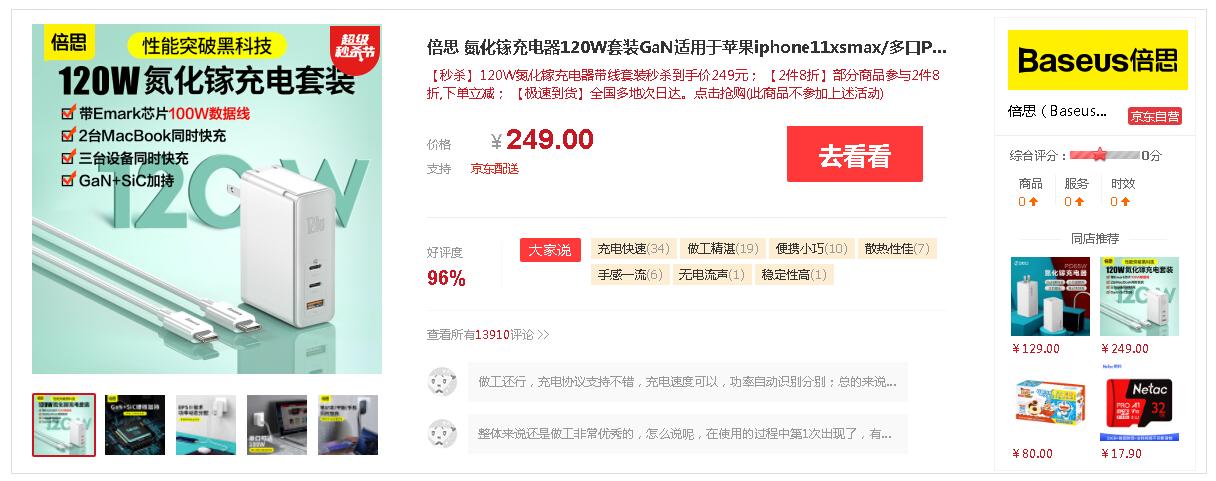Click the avatar icon of the first review
The height and width of the screenshot is (481, 1216).
(x=443, y=381)
